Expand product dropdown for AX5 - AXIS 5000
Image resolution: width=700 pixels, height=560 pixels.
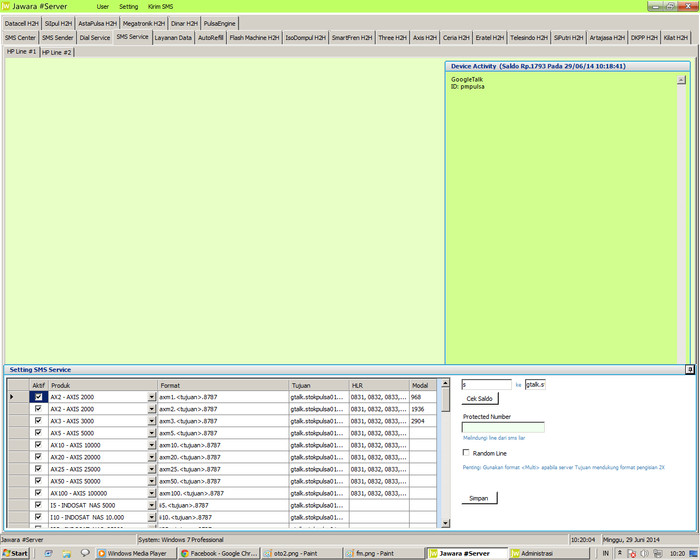[152, 433]
